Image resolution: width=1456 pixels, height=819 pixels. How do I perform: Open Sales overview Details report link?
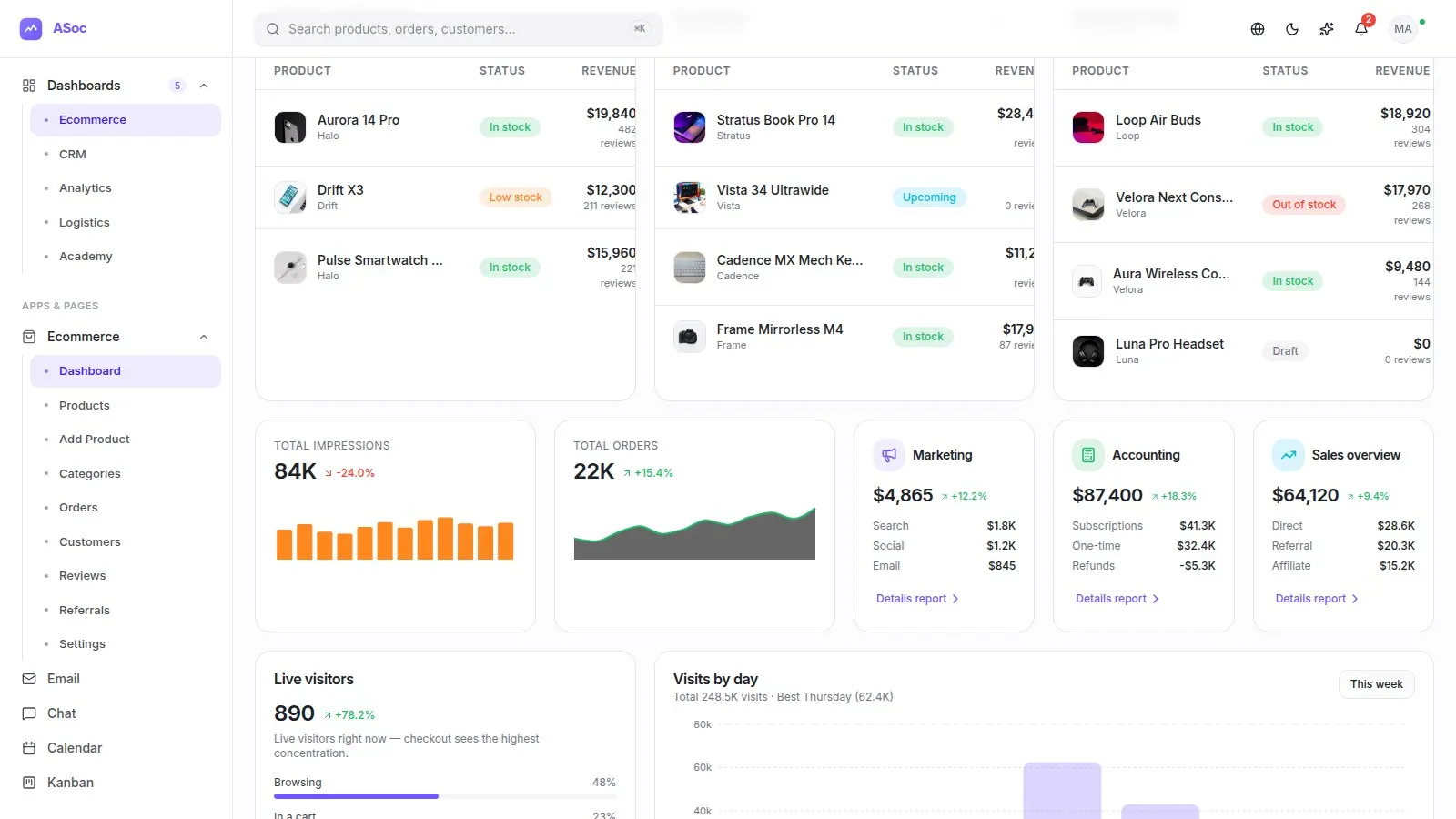(1317, 599)
